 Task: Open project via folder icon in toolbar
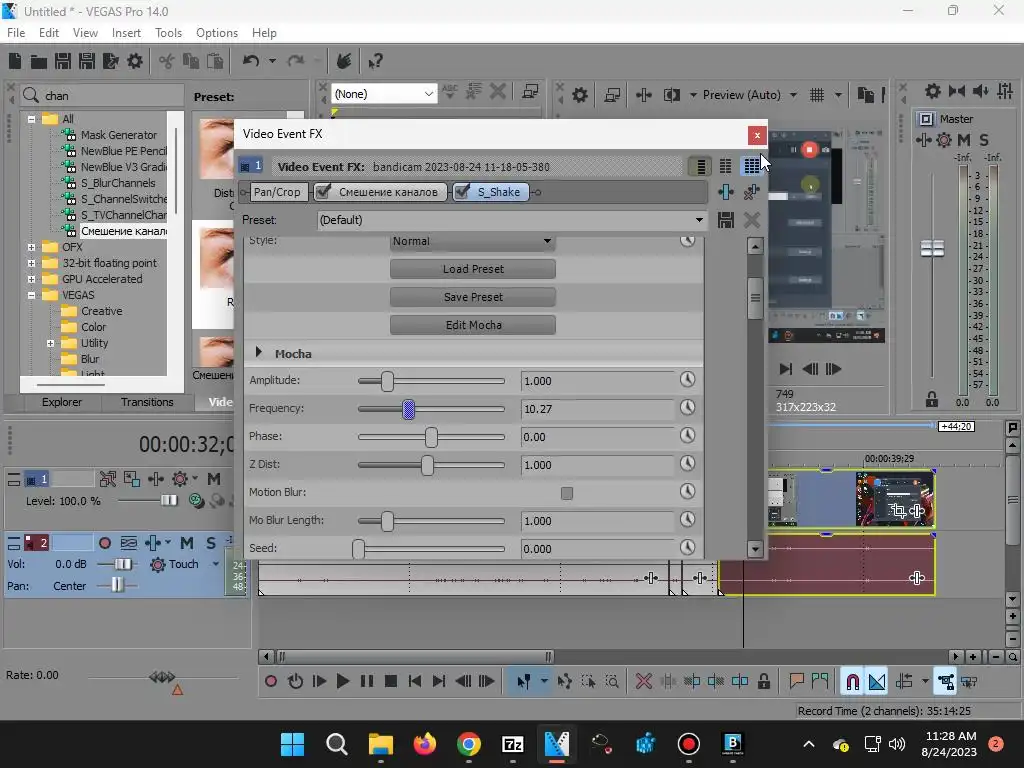tap(39, 61)
